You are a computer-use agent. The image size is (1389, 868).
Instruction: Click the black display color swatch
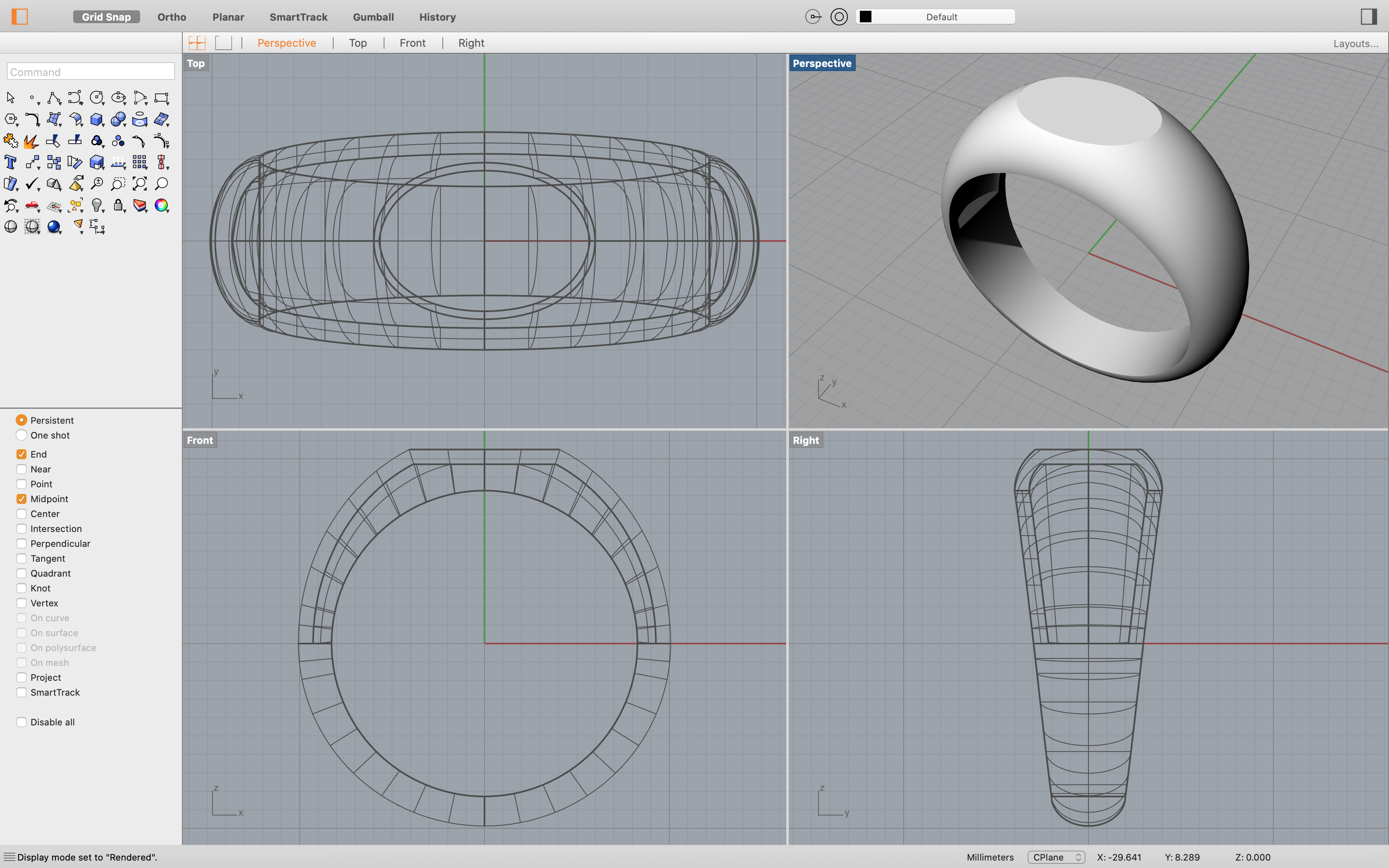[x=867, y=16]
